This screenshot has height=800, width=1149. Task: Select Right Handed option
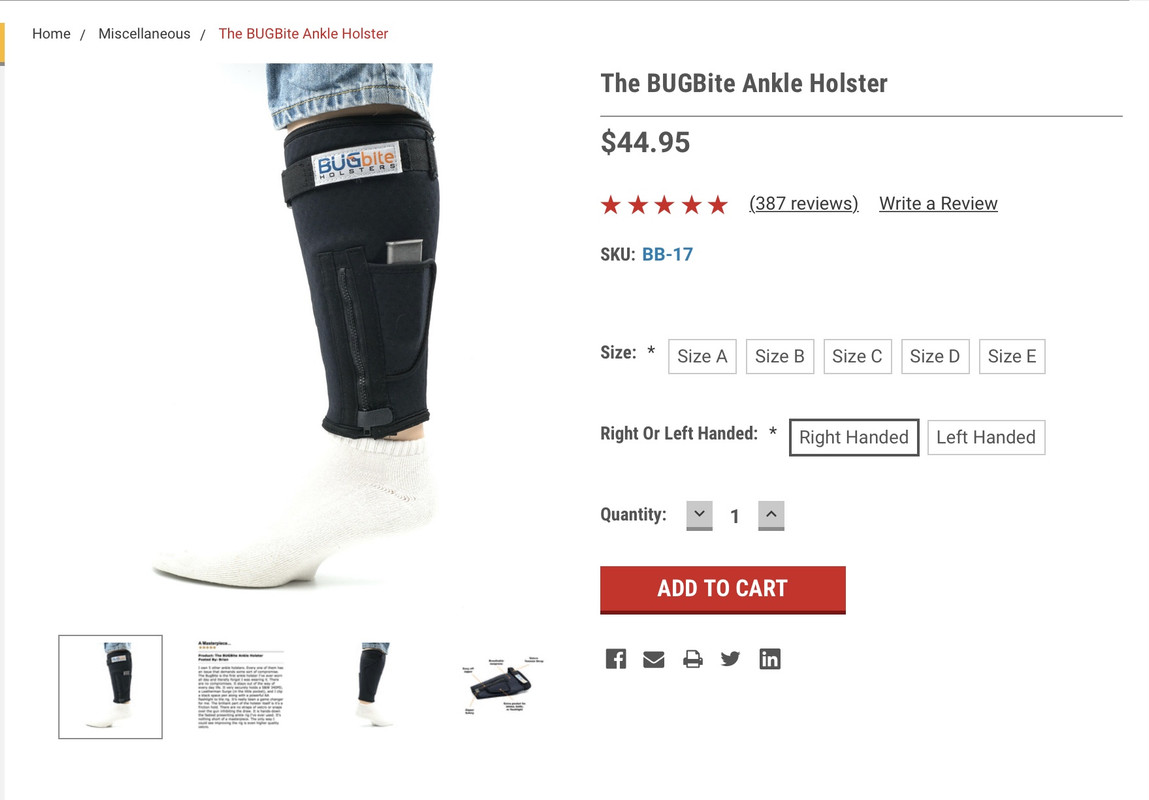click(x=854, y=437)
